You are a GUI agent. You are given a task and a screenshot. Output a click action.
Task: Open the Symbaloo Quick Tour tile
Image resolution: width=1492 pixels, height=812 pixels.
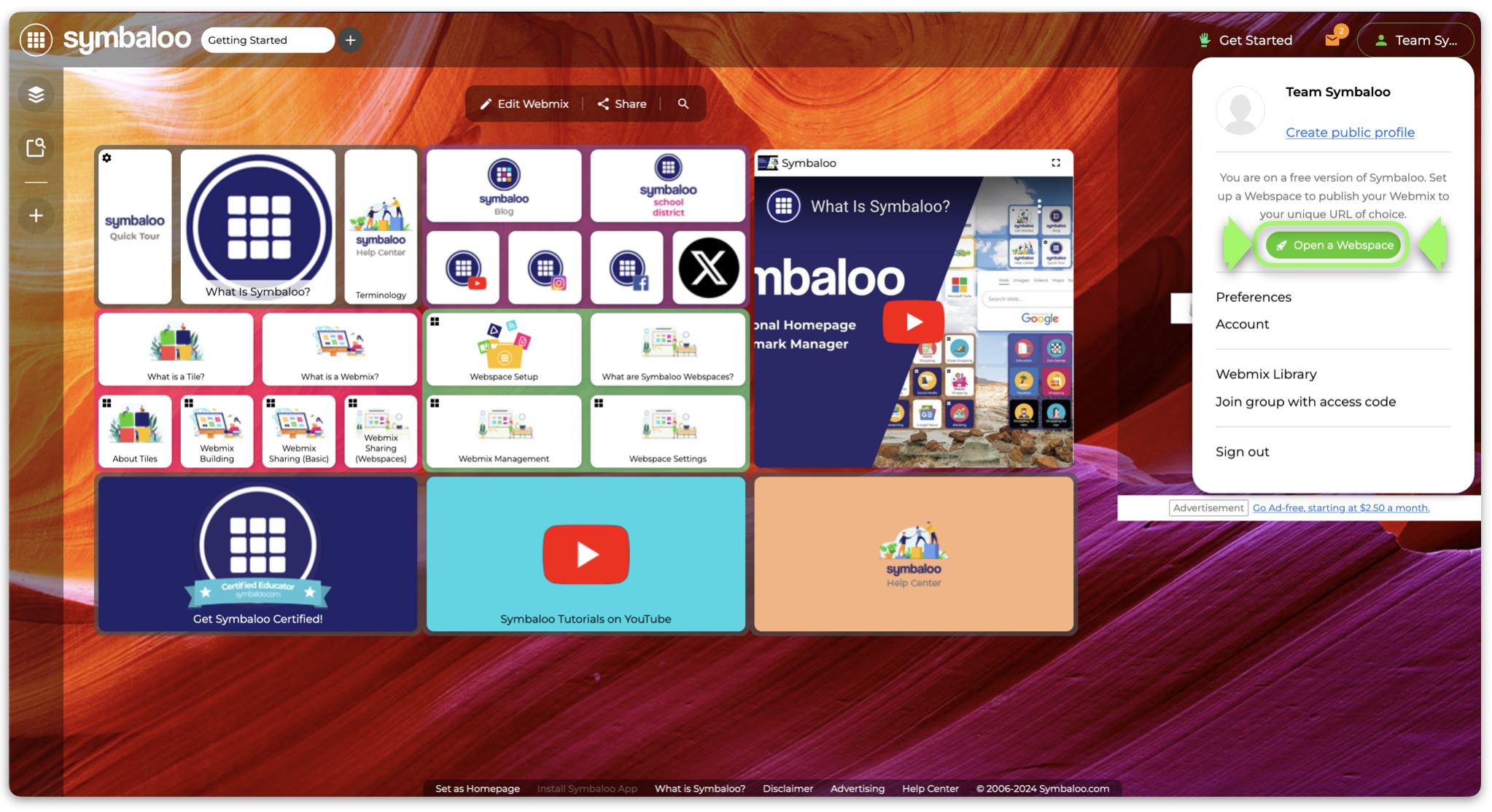pos(135,227)
